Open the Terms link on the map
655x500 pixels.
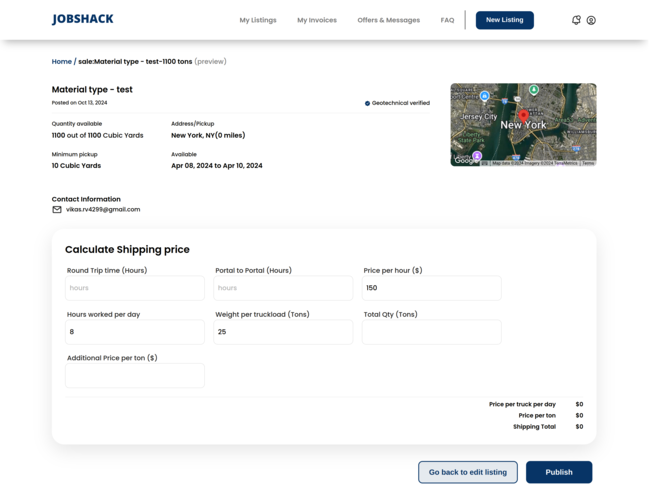tap(588, 163)
